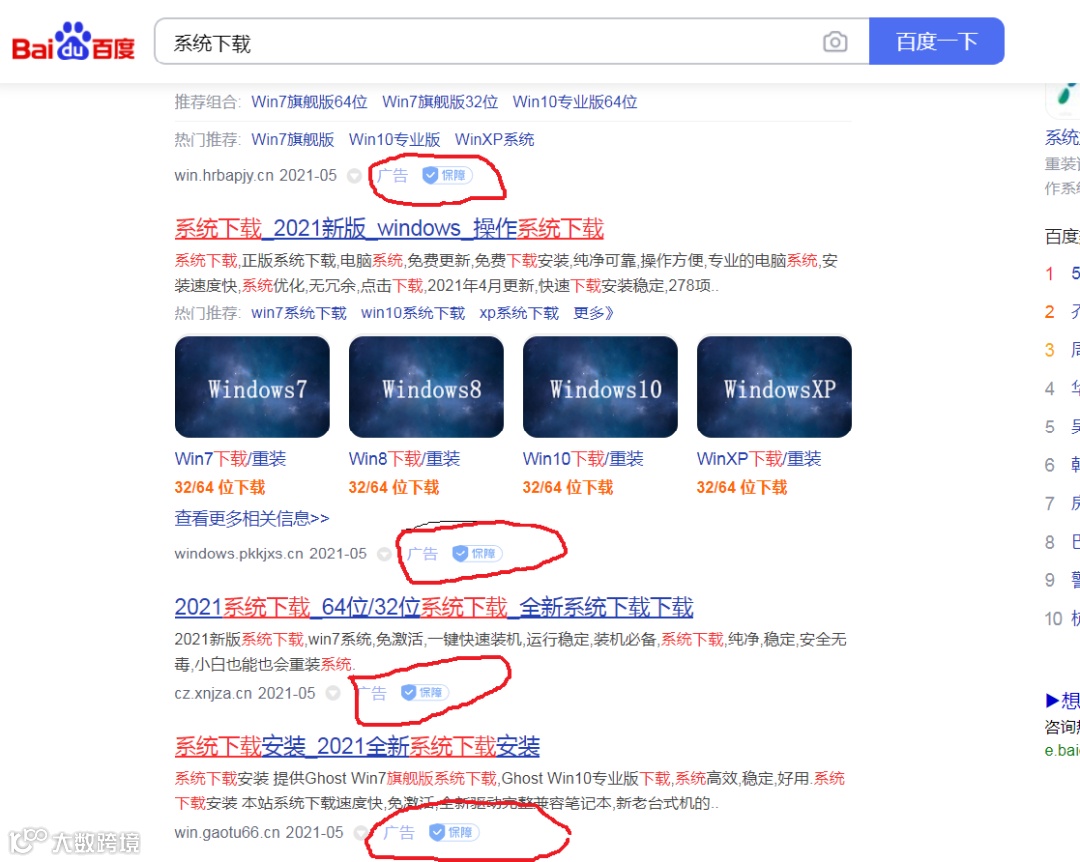The image size is (1080, 862).
Task: Open result 系统下载安装_2021全新系统下载安装
Action: pos(357,746)
